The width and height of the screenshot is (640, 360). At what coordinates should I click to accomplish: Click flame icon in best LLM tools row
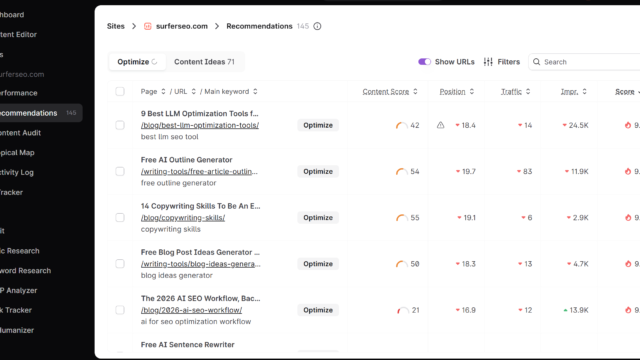[x=628, y=125]
